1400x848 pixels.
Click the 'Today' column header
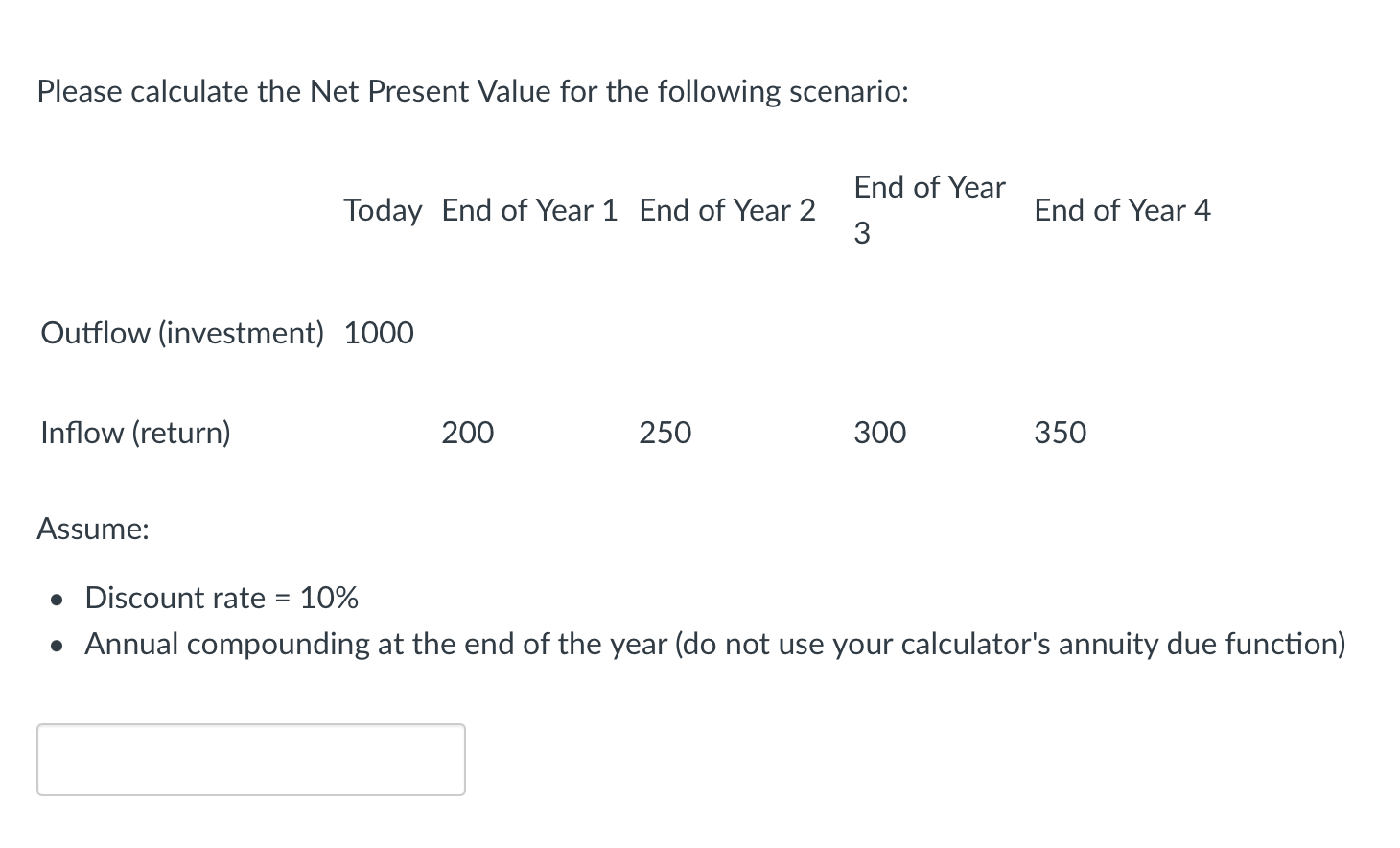(383, 210)
